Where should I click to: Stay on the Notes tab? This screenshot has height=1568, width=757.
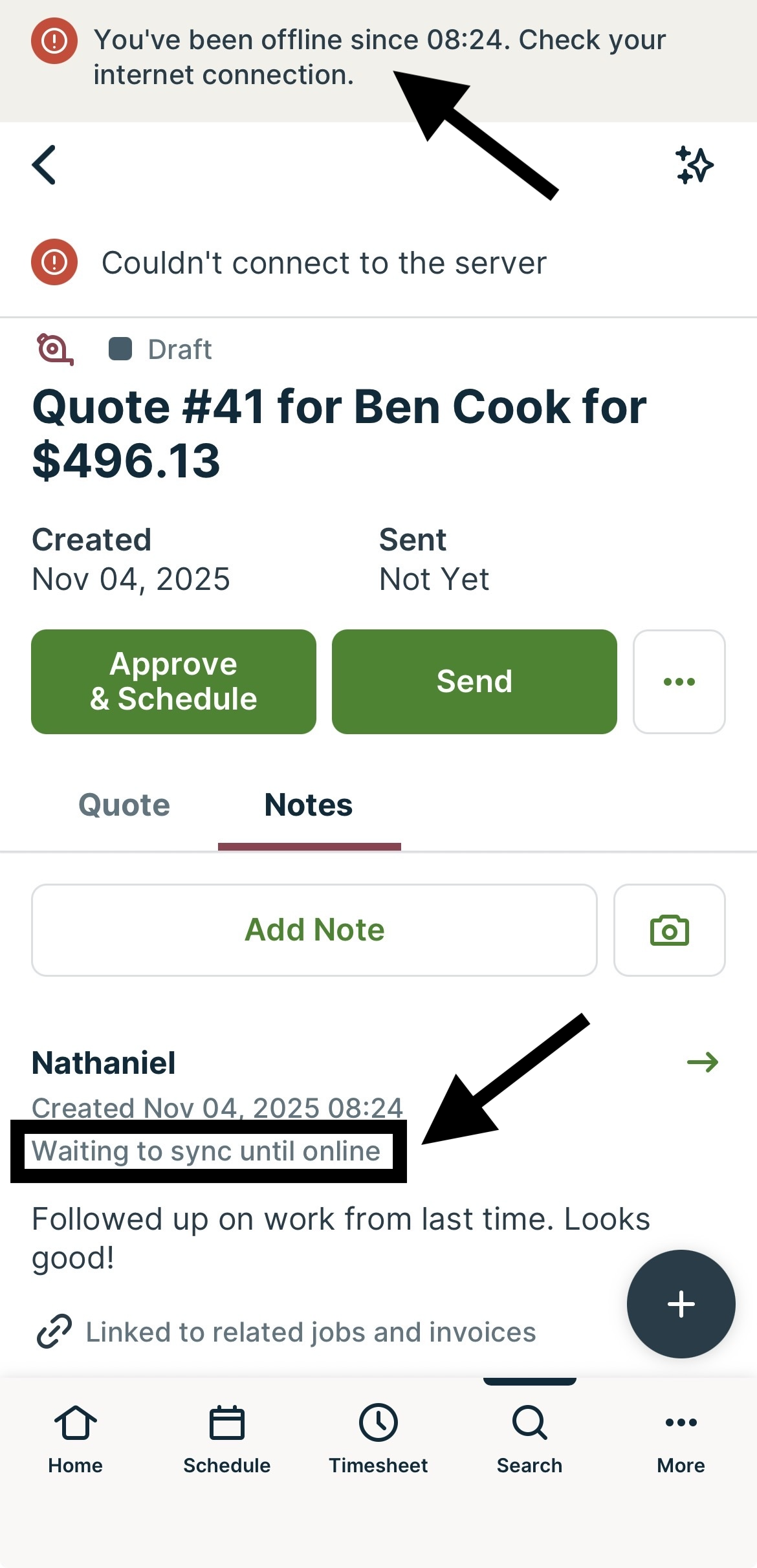(x=307, y=805)
